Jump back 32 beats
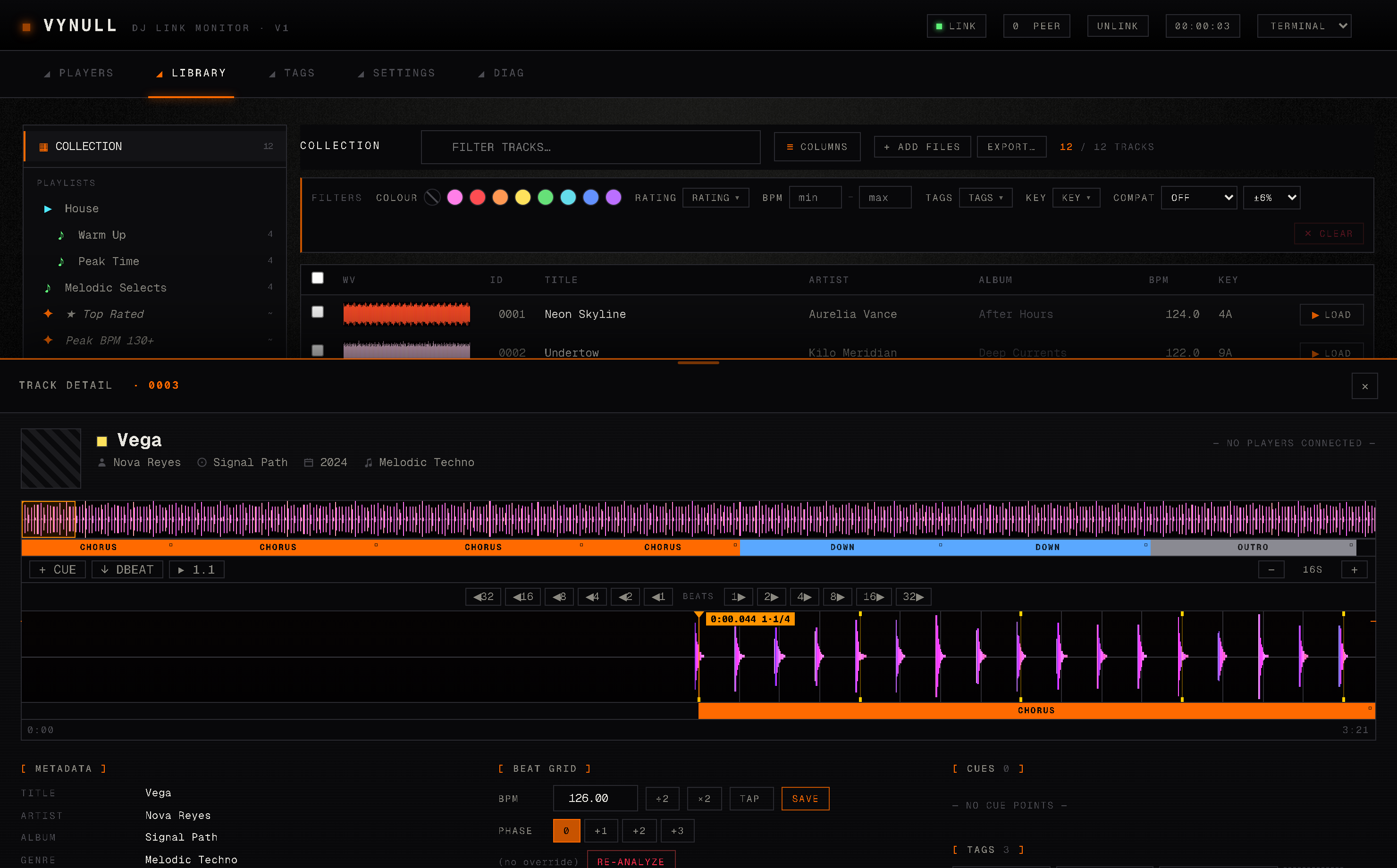Screen dimensions: 1397x868 483,596
